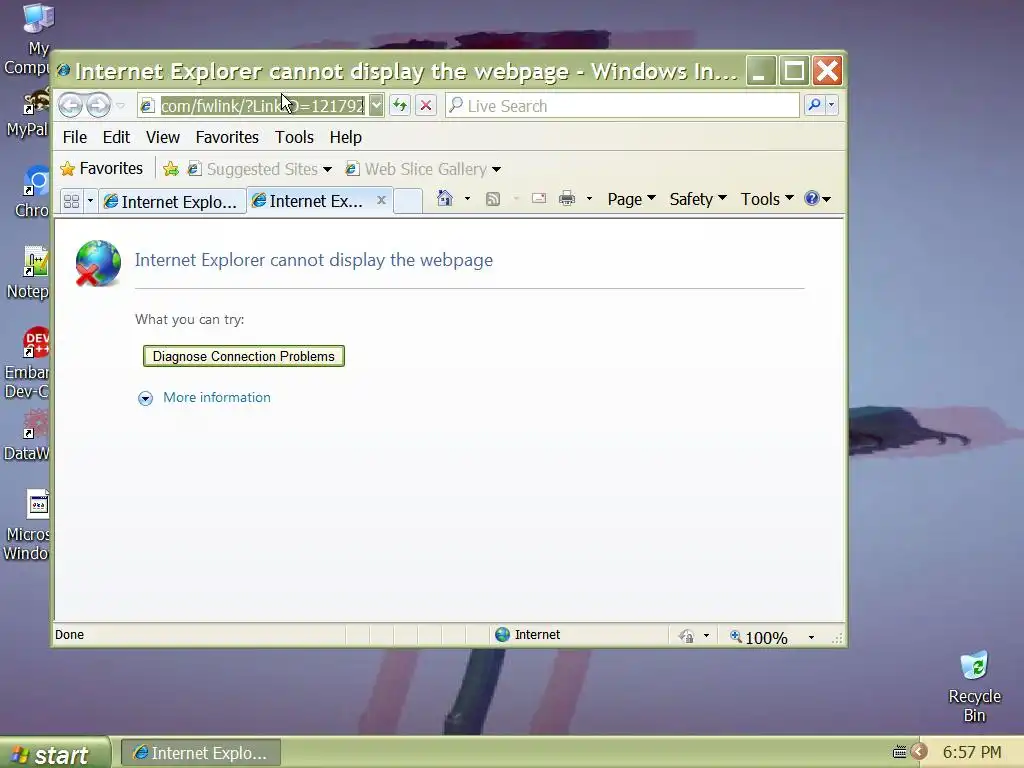Image resolution: width=1024 pixels, height=768 pixels.
Task: Open a new blank tab
Action: [408, 200]
